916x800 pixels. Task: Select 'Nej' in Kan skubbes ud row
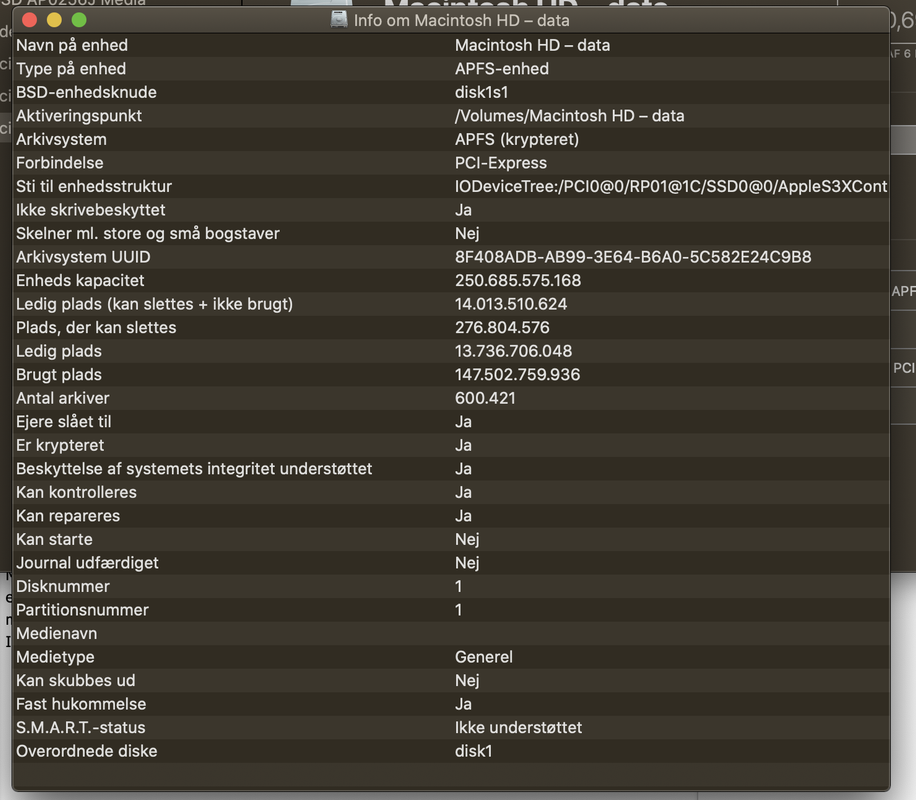[x=467, y=681]
